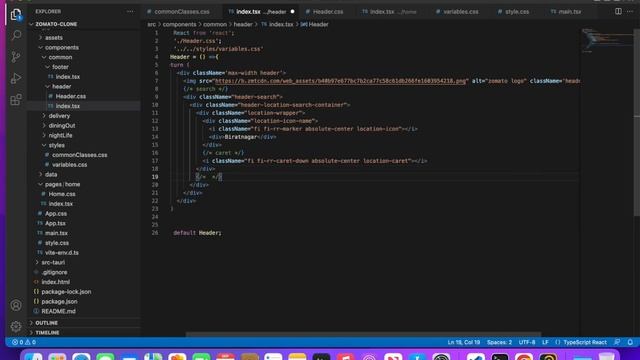Open editor more actions menu
This screenshot has width=640, height=360.
[630, 11]
